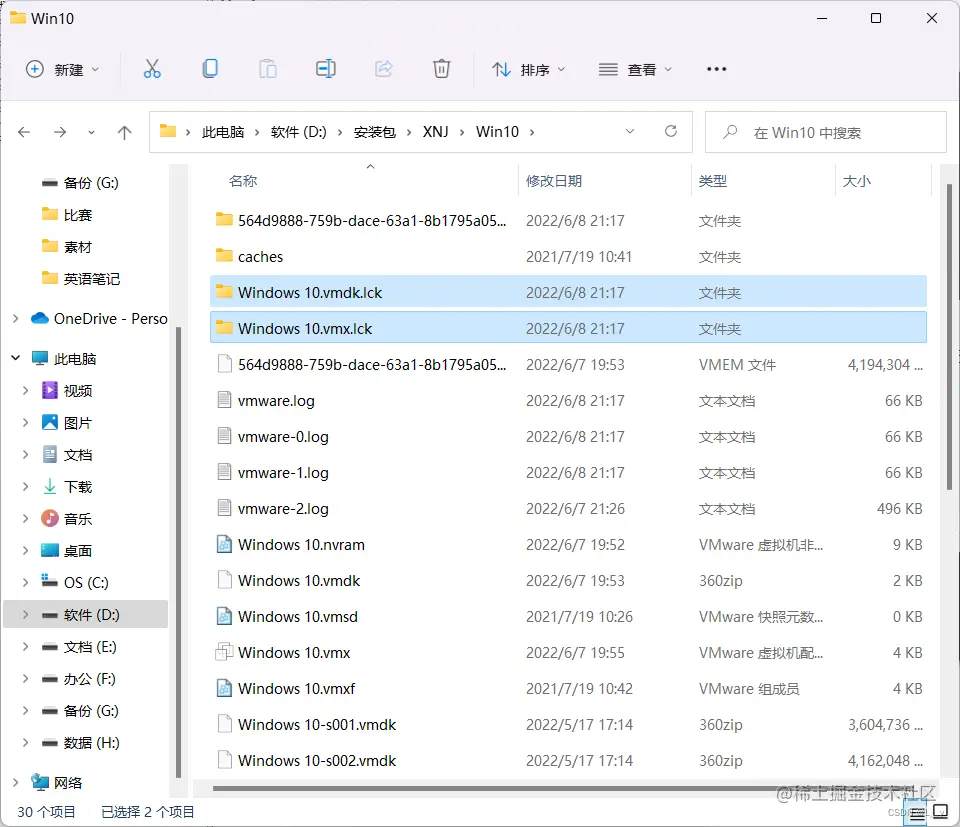The width and height of the screenshot is (960, 827).
Task: Sort by 修改日期 column header
Action: click(x=553, y=181)
